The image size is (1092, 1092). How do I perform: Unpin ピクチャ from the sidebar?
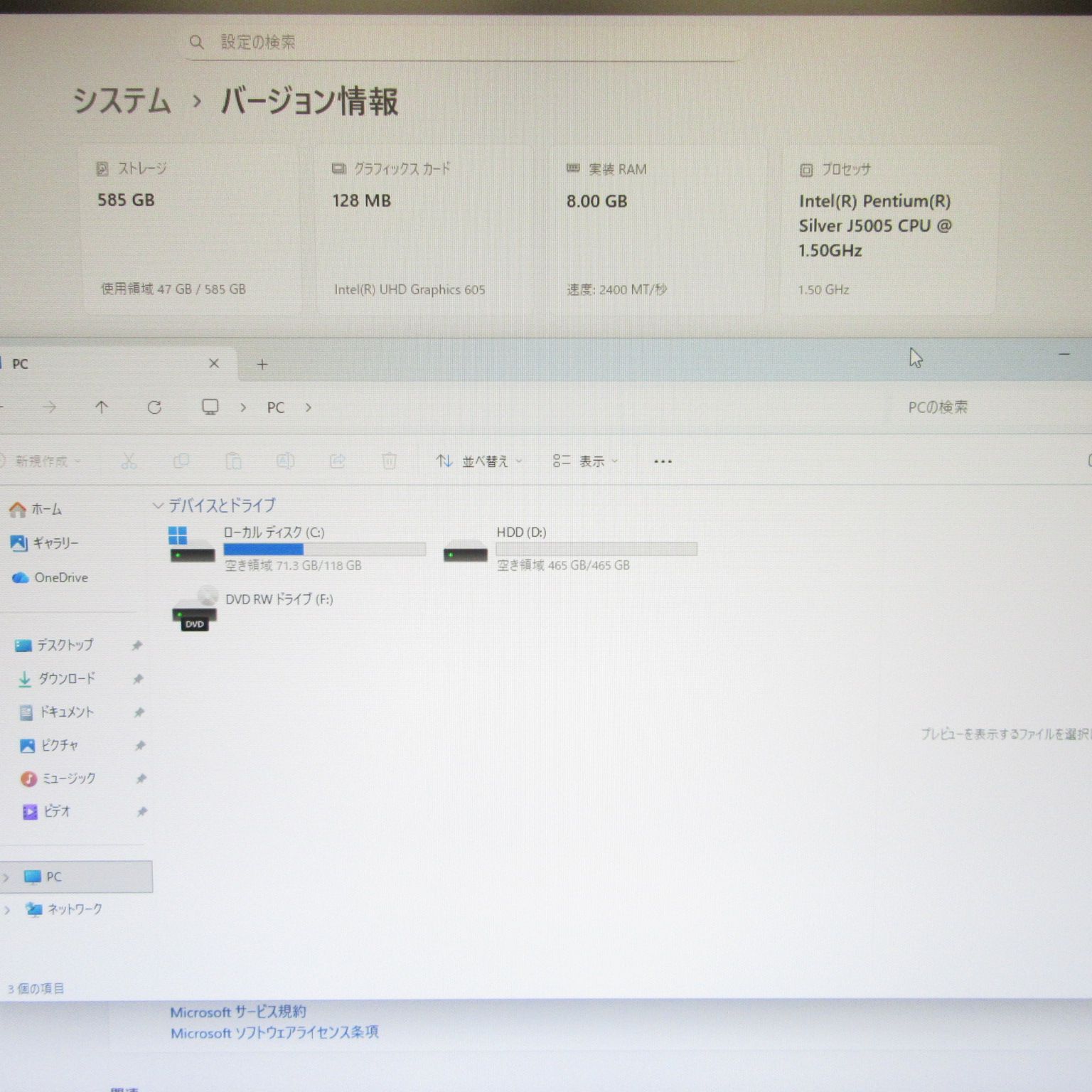click(140, 746)
